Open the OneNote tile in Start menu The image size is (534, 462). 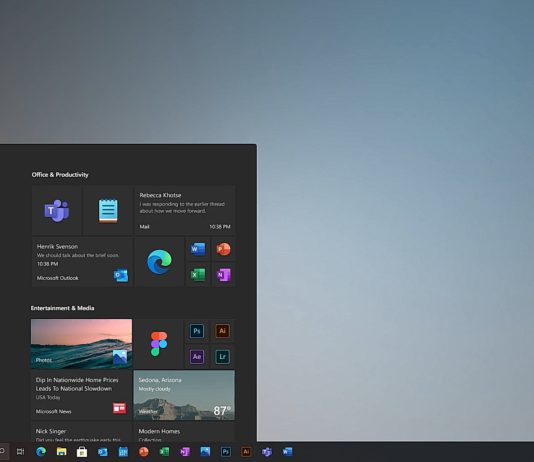[223, 275]
